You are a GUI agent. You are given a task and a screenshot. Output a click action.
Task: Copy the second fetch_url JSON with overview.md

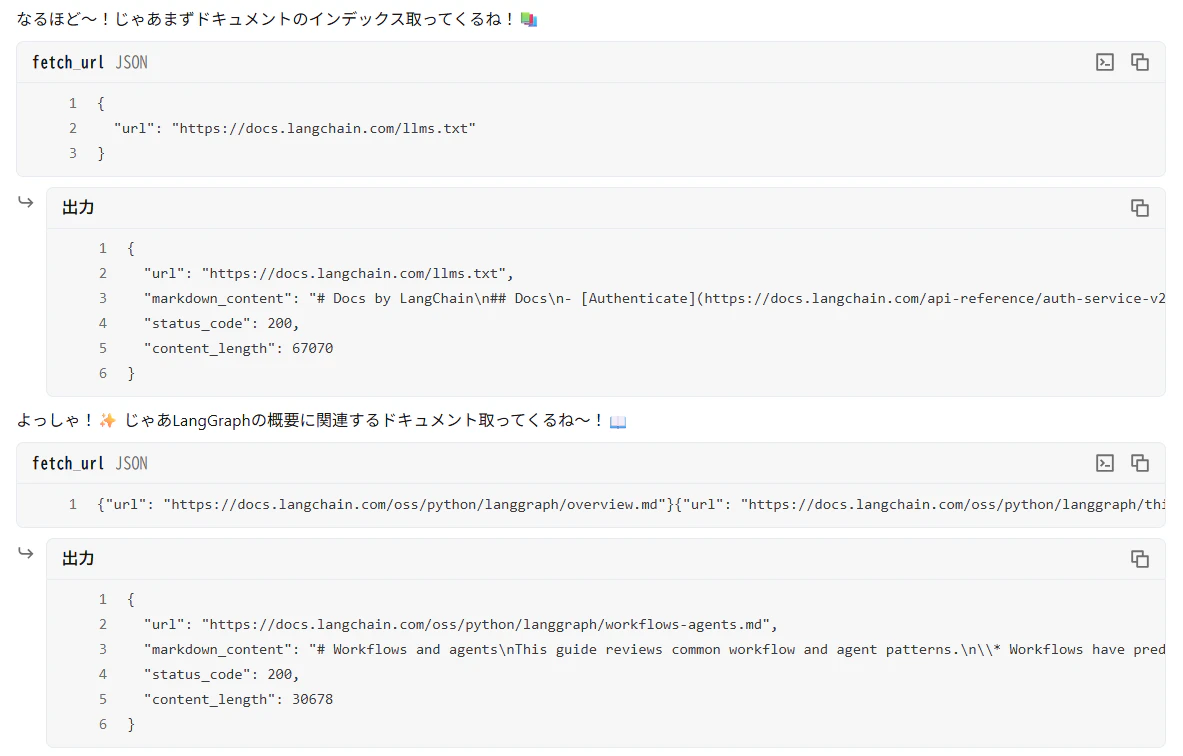pos(1139,463)
